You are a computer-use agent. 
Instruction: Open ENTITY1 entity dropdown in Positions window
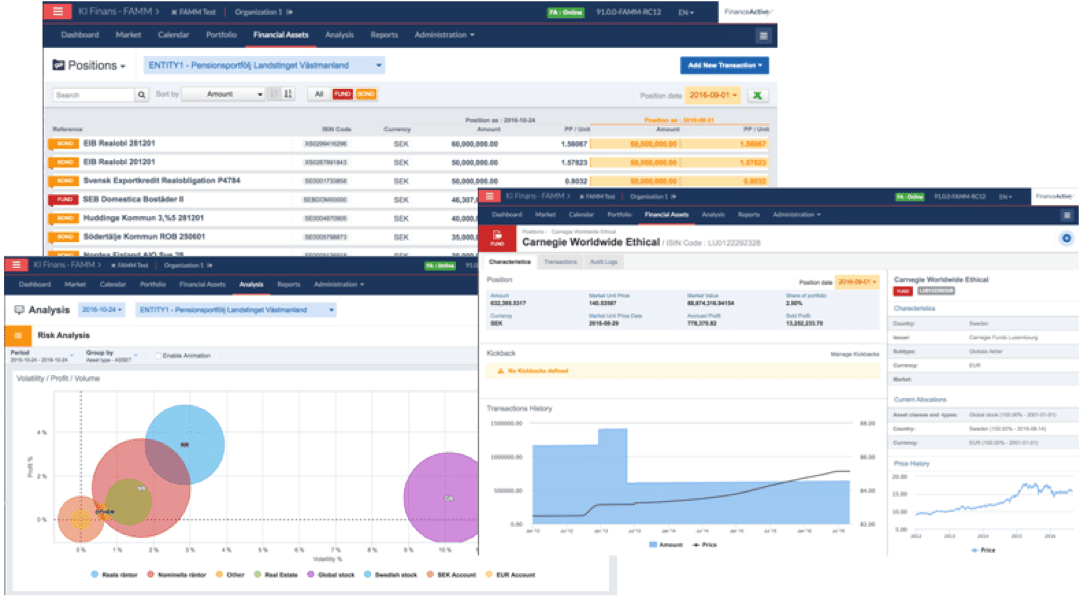pos(264,65)
